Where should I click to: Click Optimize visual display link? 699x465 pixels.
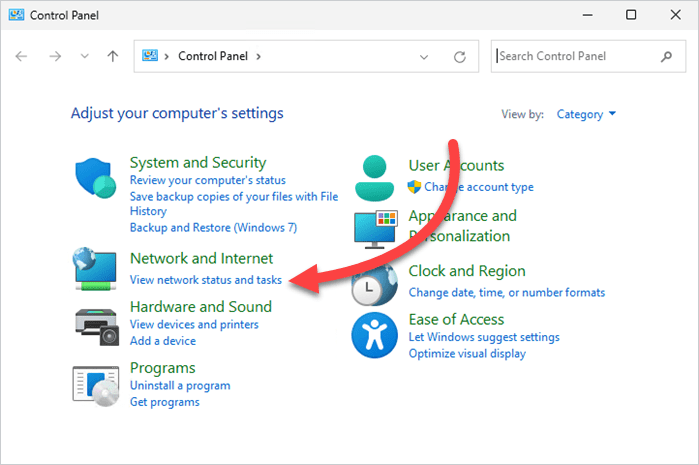467,354
